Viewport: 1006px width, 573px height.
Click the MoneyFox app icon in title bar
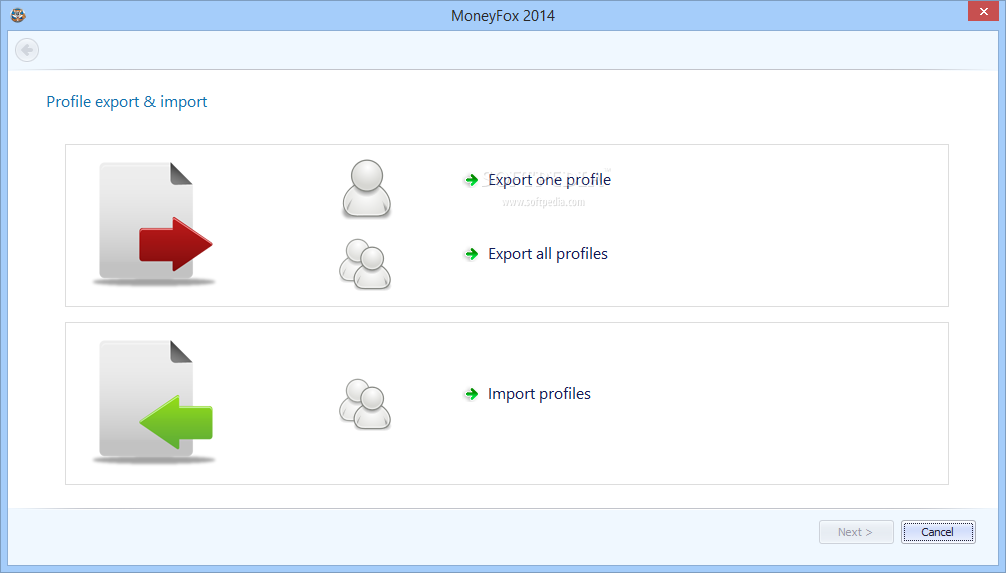18,15
